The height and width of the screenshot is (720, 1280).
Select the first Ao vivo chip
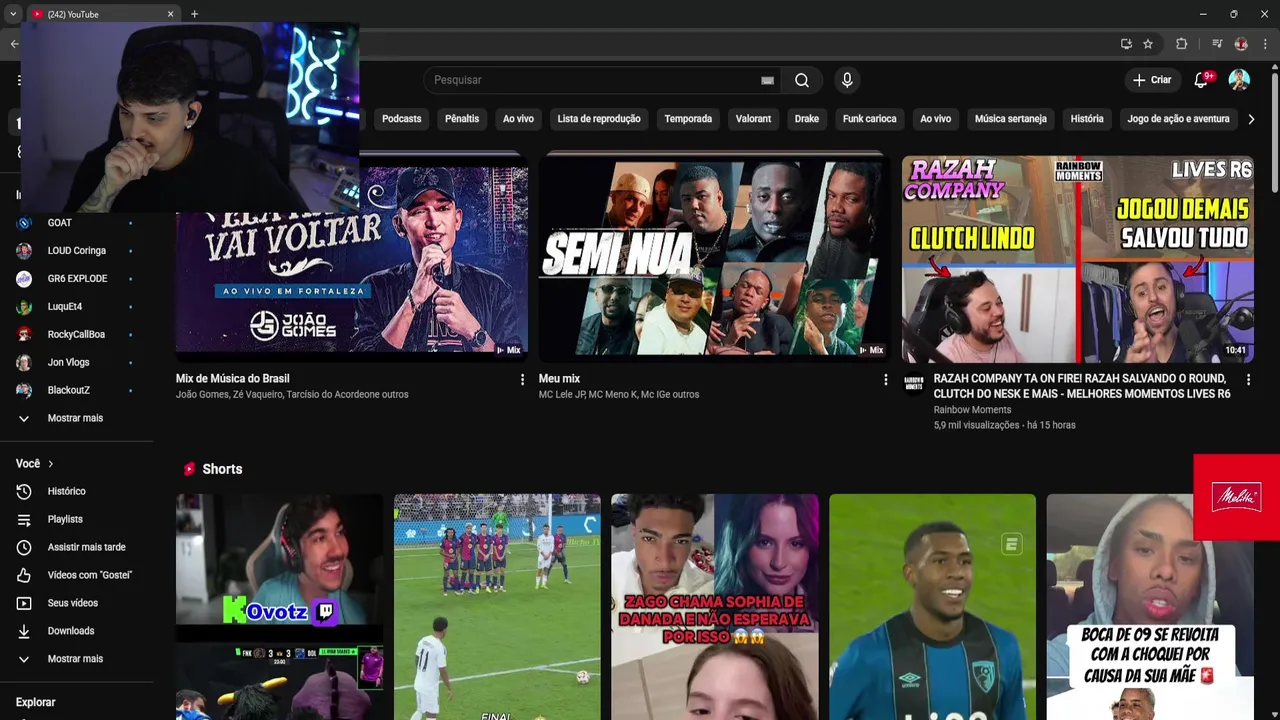[x=518, y=119]
